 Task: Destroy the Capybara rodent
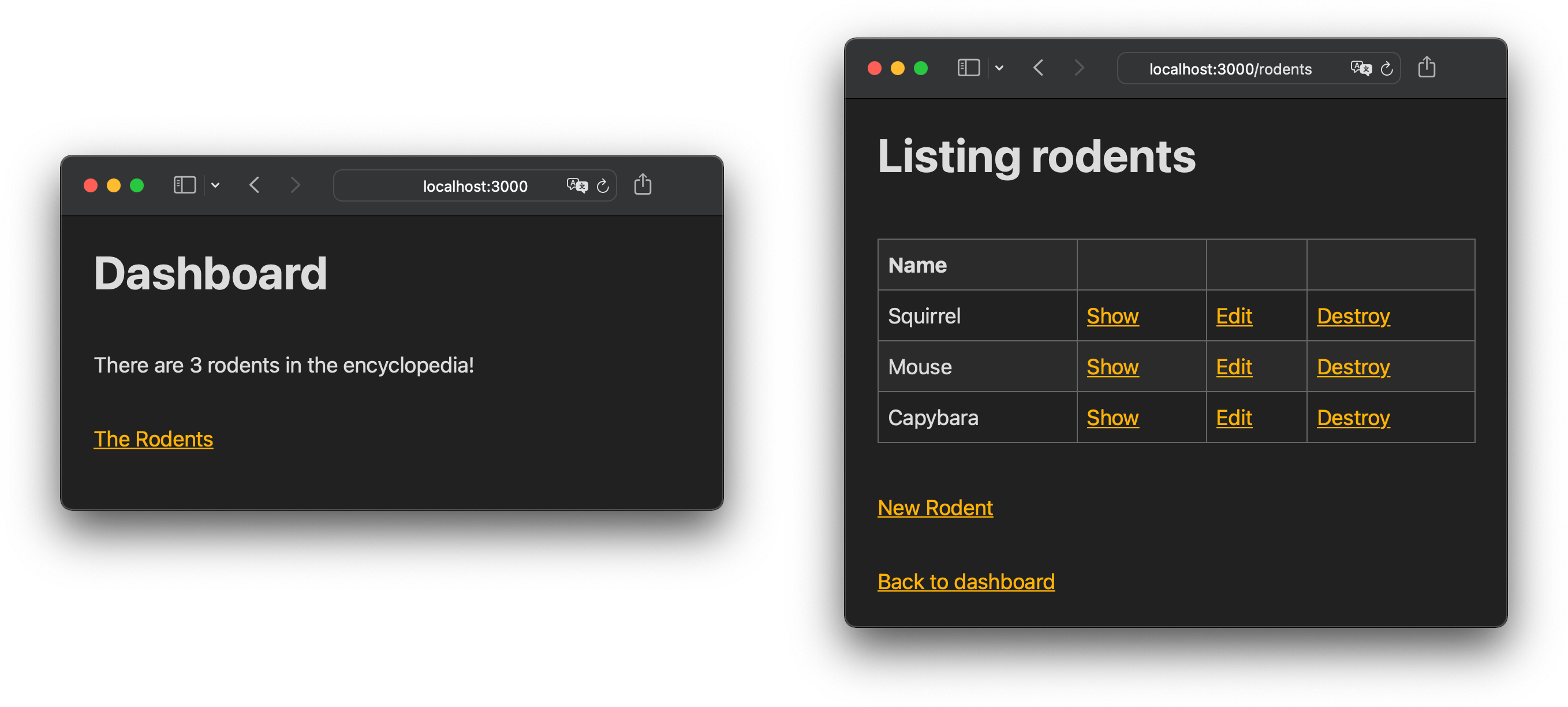coord(1353,417)
